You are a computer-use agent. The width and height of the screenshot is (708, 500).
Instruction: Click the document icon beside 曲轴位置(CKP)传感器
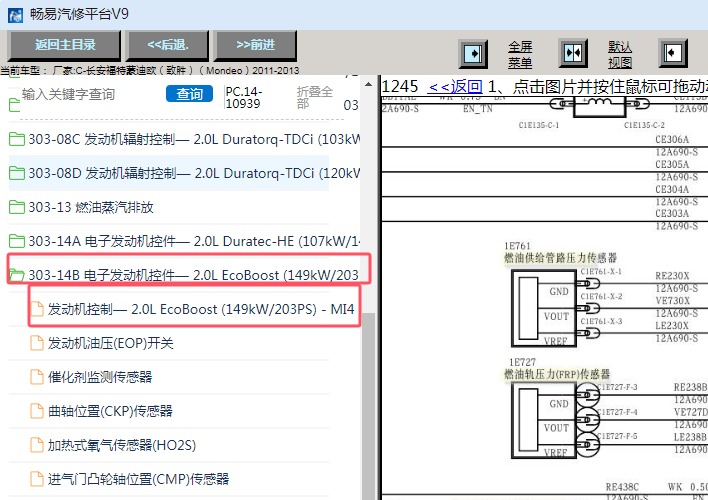click(x=37, y=411)
